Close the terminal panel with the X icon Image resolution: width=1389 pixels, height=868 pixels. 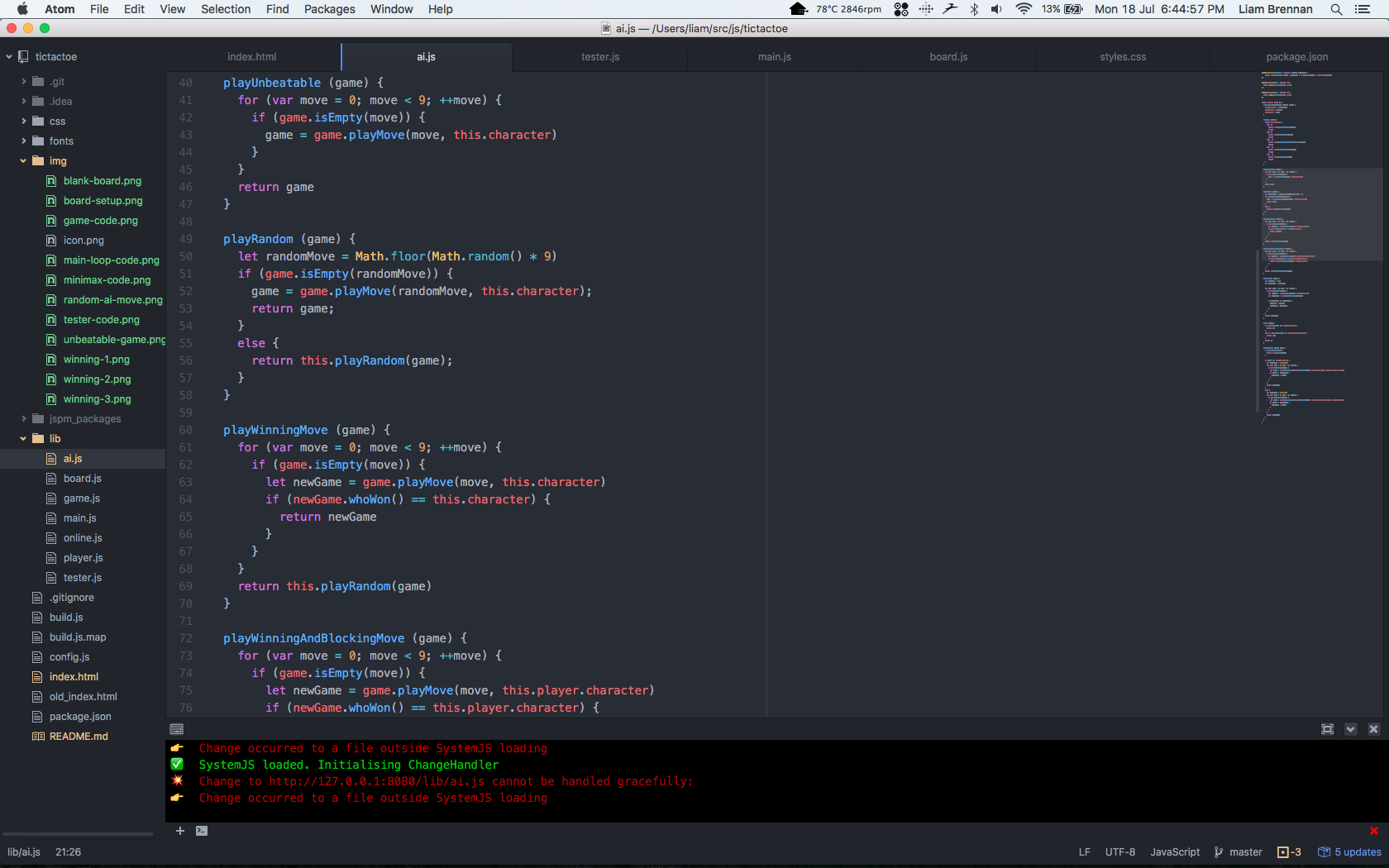click(x=1373, y=729)
